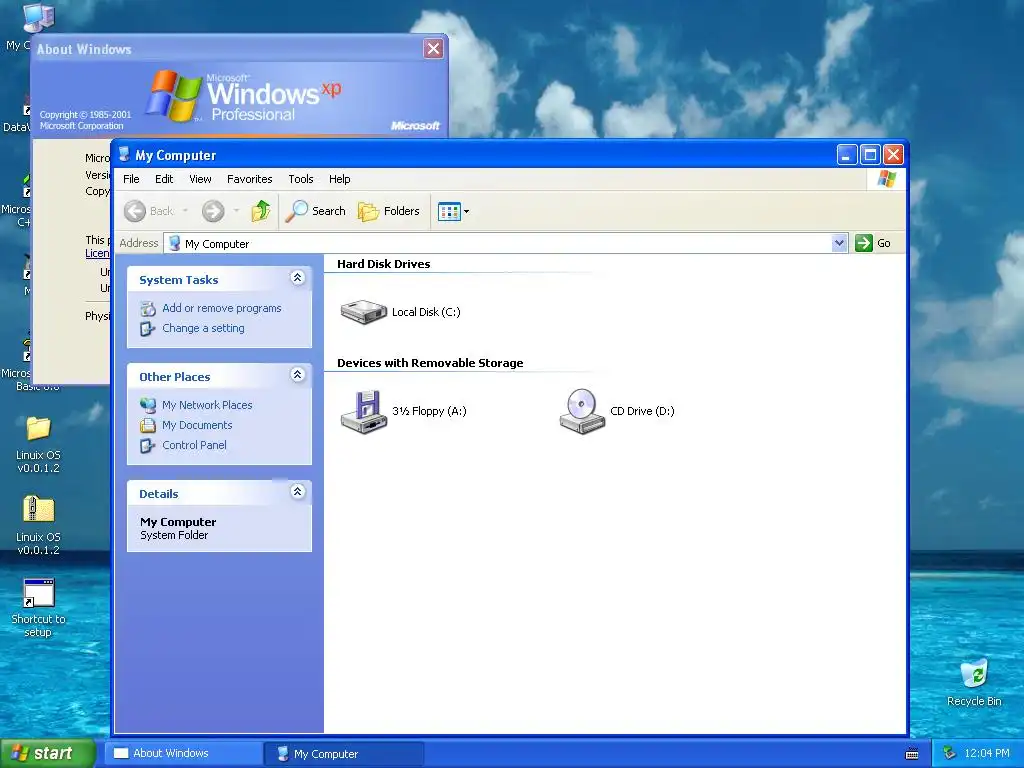Screen dimensions: 1024x768
Task: Close the My Computer window
Action: coord(893,155)
